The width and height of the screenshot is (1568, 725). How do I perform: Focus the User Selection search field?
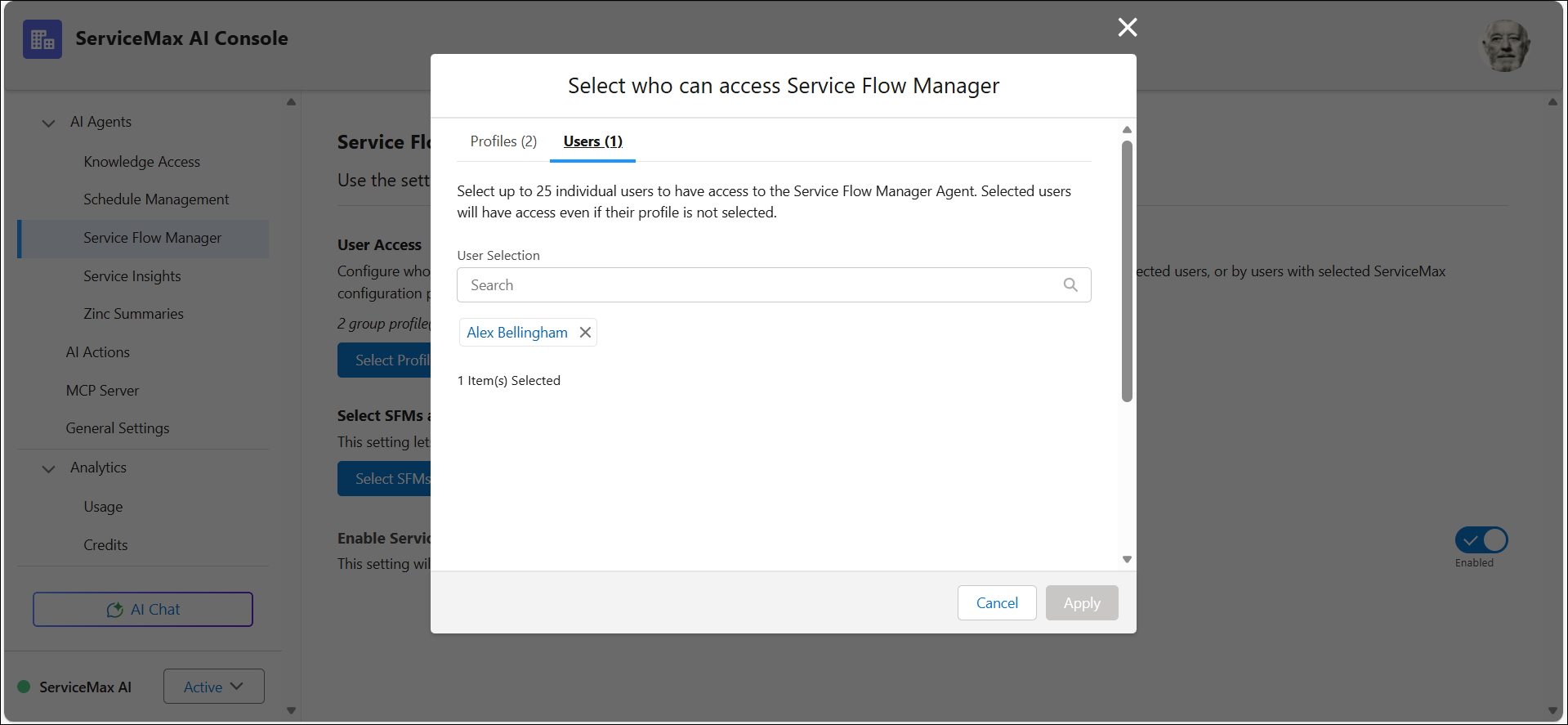774,285
